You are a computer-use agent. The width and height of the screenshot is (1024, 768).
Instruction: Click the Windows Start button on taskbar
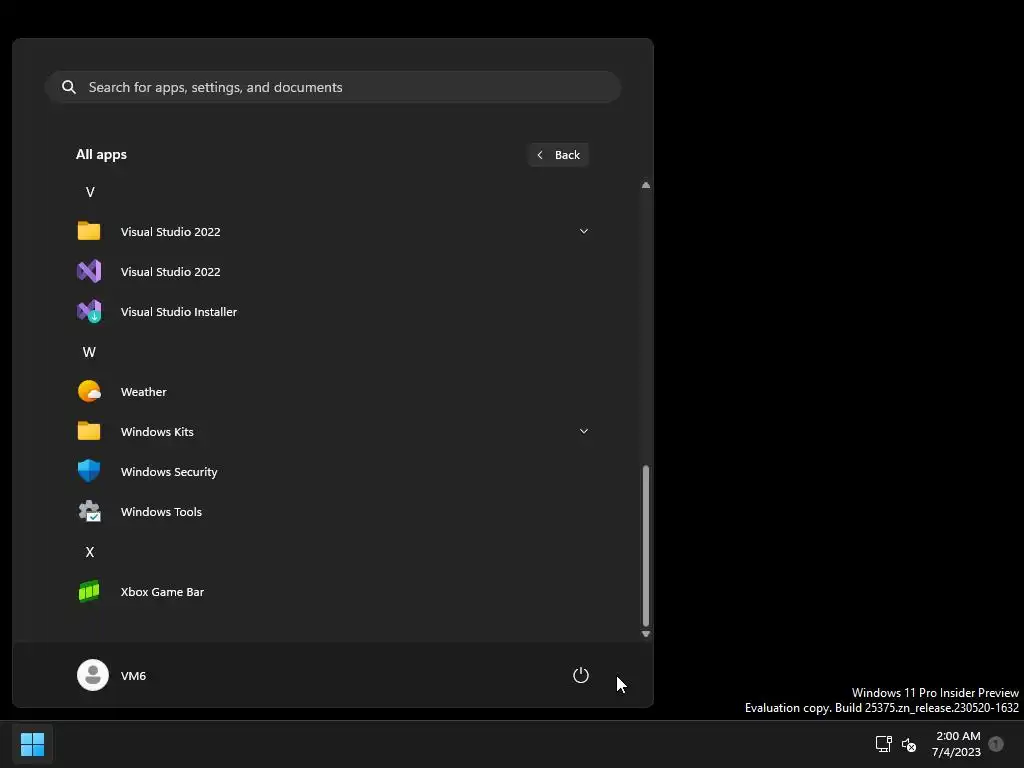pos(32,744)
